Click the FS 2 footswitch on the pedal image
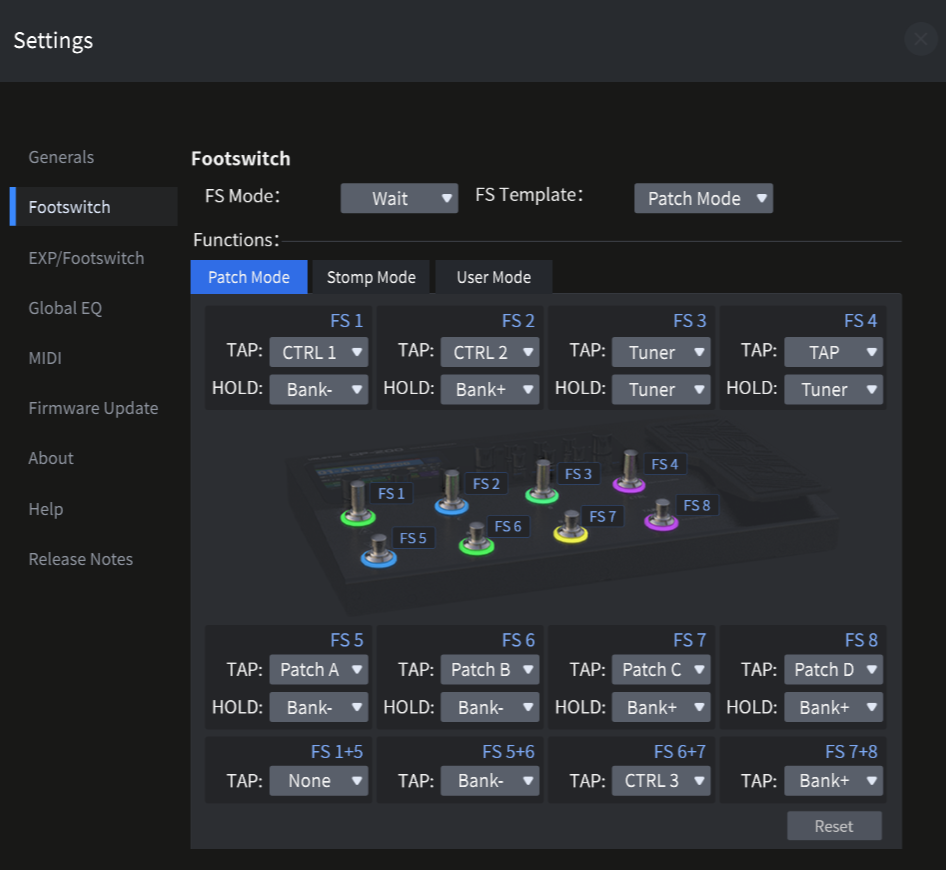Image resolution: width=946 pixels, height=870 pixels. (x=452, y=492)
